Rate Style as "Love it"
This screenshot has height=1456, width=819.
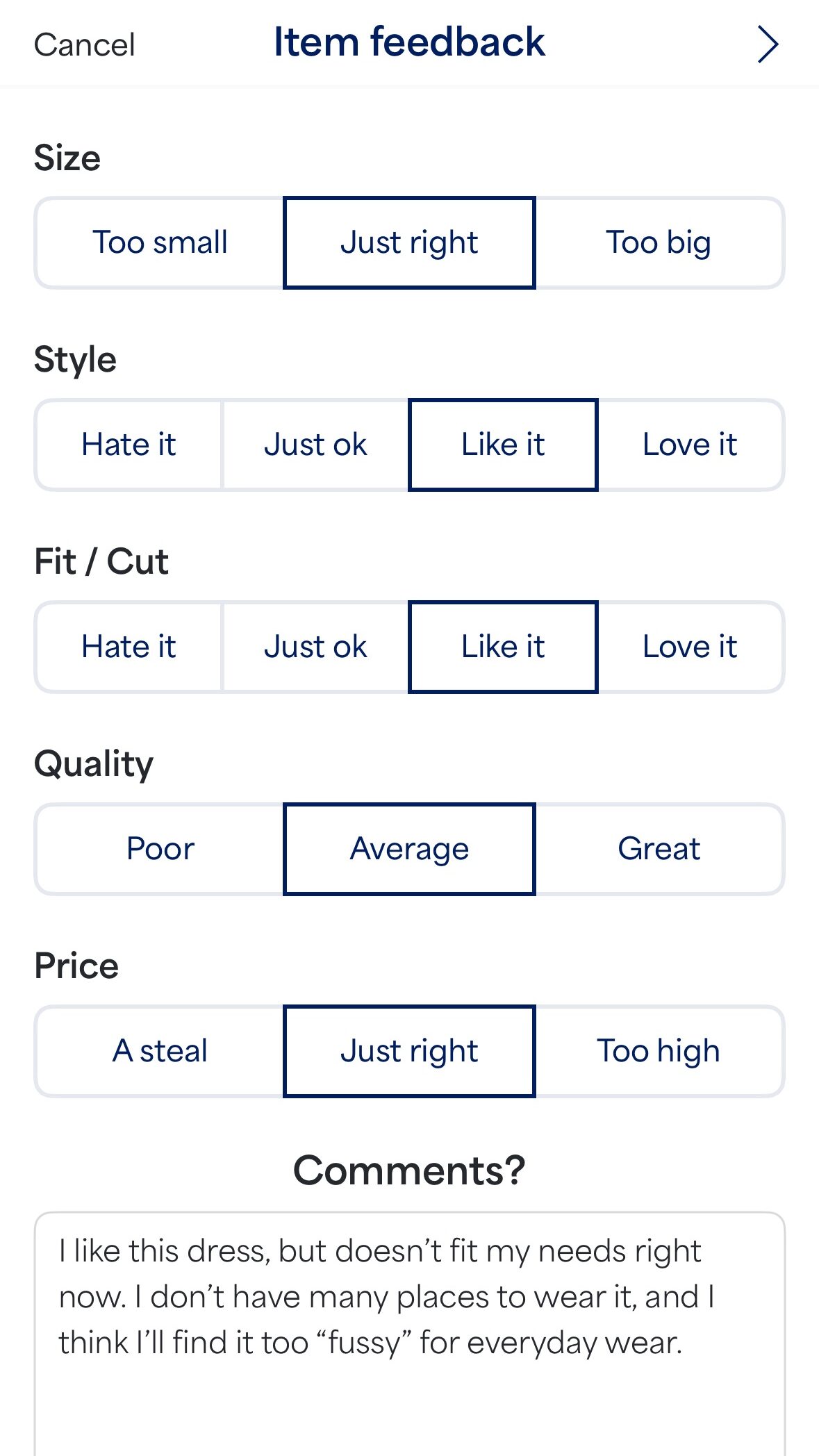(690, 445)
